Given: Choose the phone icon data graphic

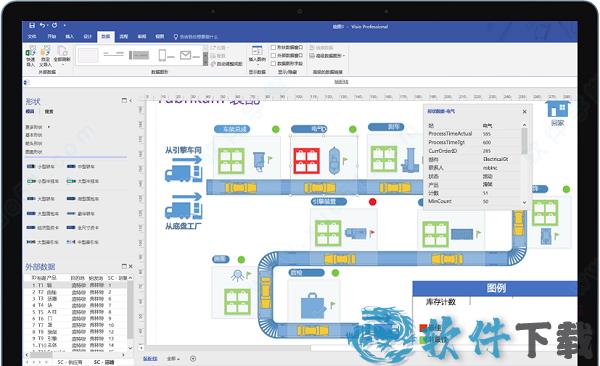Looking at the screenshot, I should (166, 56).
